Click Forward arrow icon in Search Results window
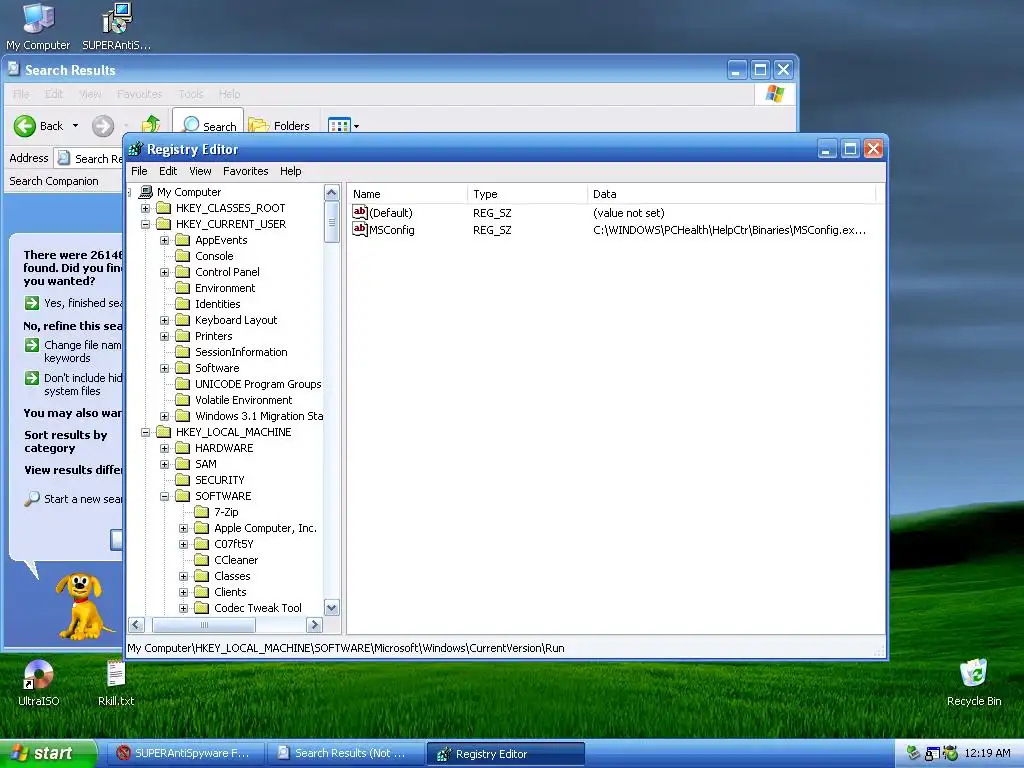 (103, 125)
